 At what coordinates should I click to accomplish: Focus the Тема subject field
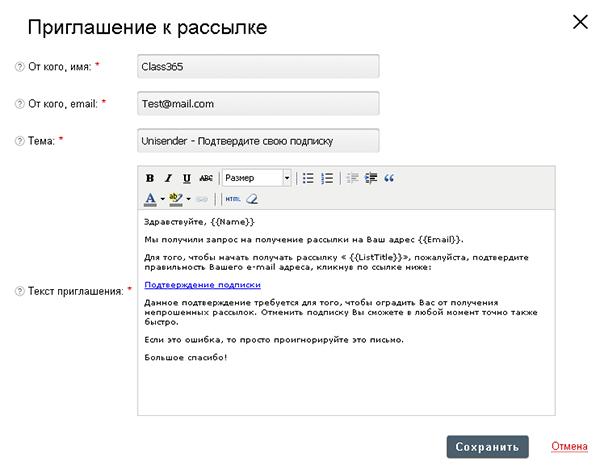coord(258,141)
